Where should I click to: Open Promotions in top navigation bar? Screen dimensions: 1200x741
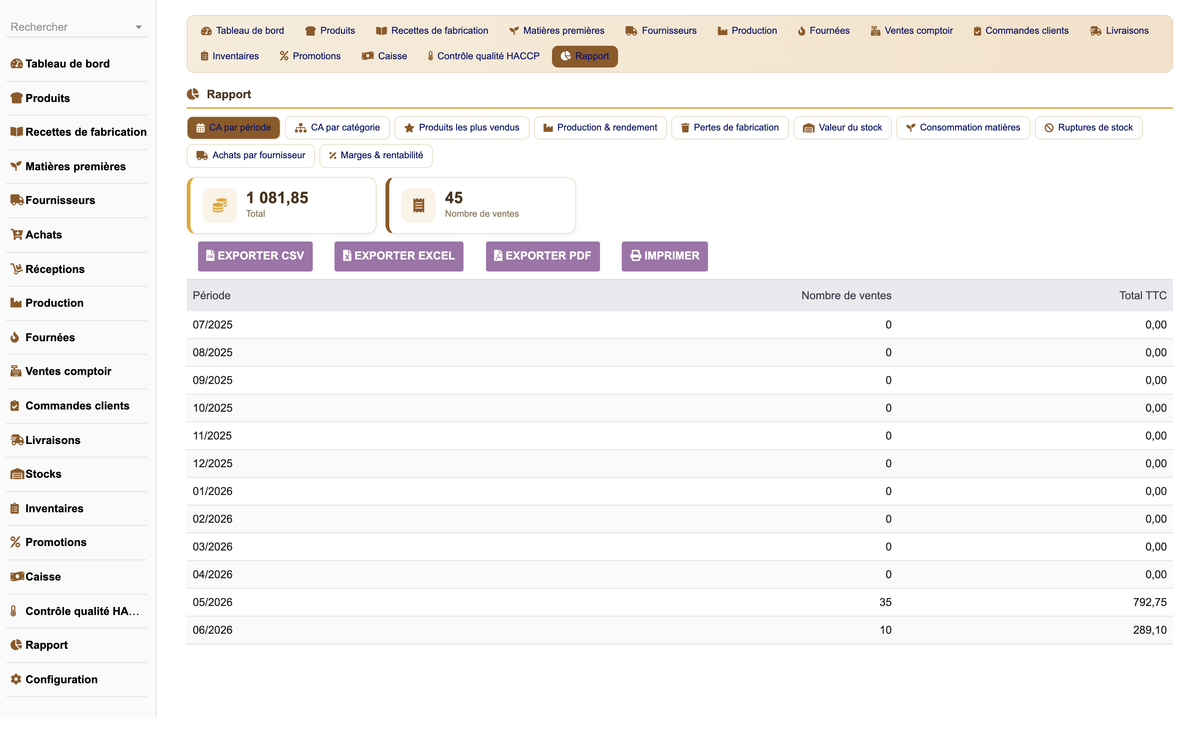310,56
